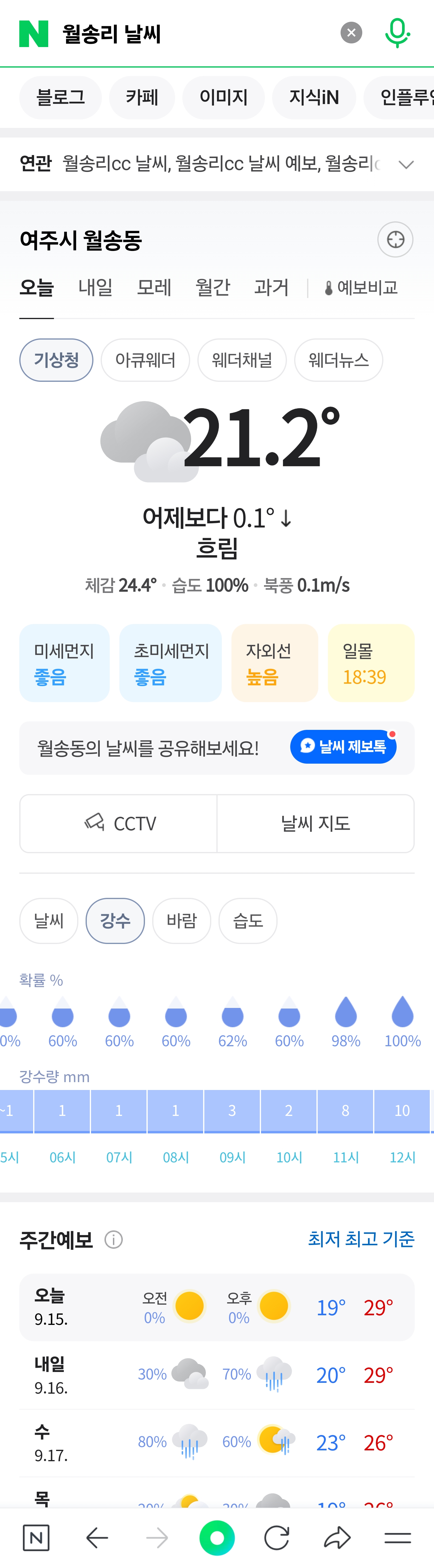This screenshot has height=1568, width=434.
Task: Select the 아큐웨더 weather source
Action: pyautogui.click(x=146, y=360)
